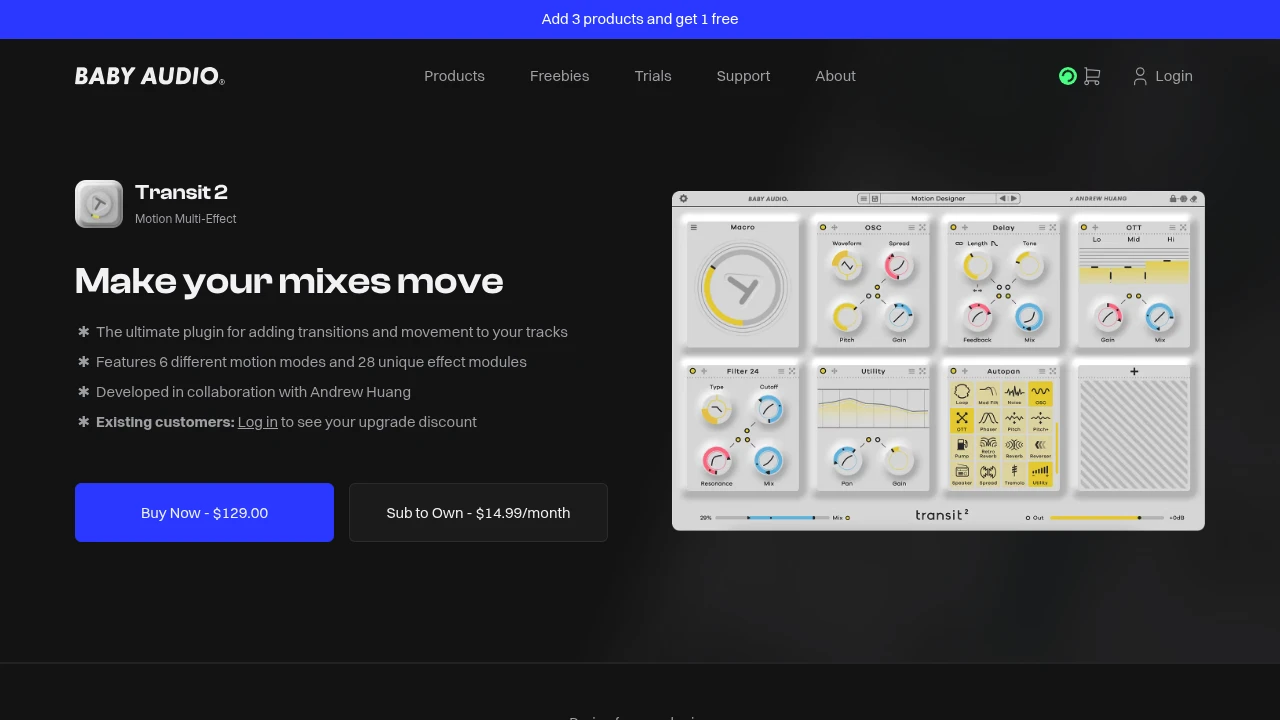Select the Pump effect icon
This screenshot has height=720, width=1280.
coord(962,448)
